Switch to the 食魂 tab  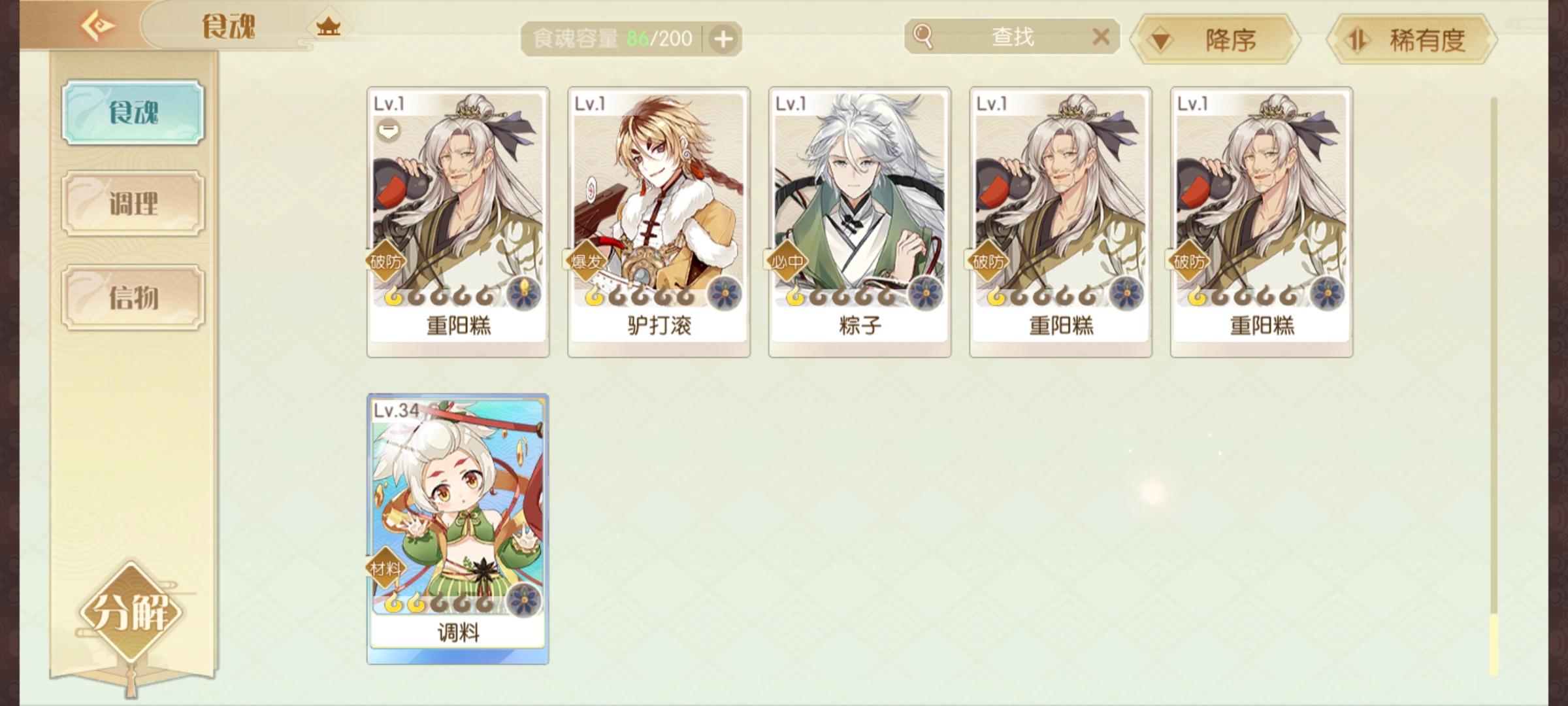pyautogui.click(x=133, y=112)
